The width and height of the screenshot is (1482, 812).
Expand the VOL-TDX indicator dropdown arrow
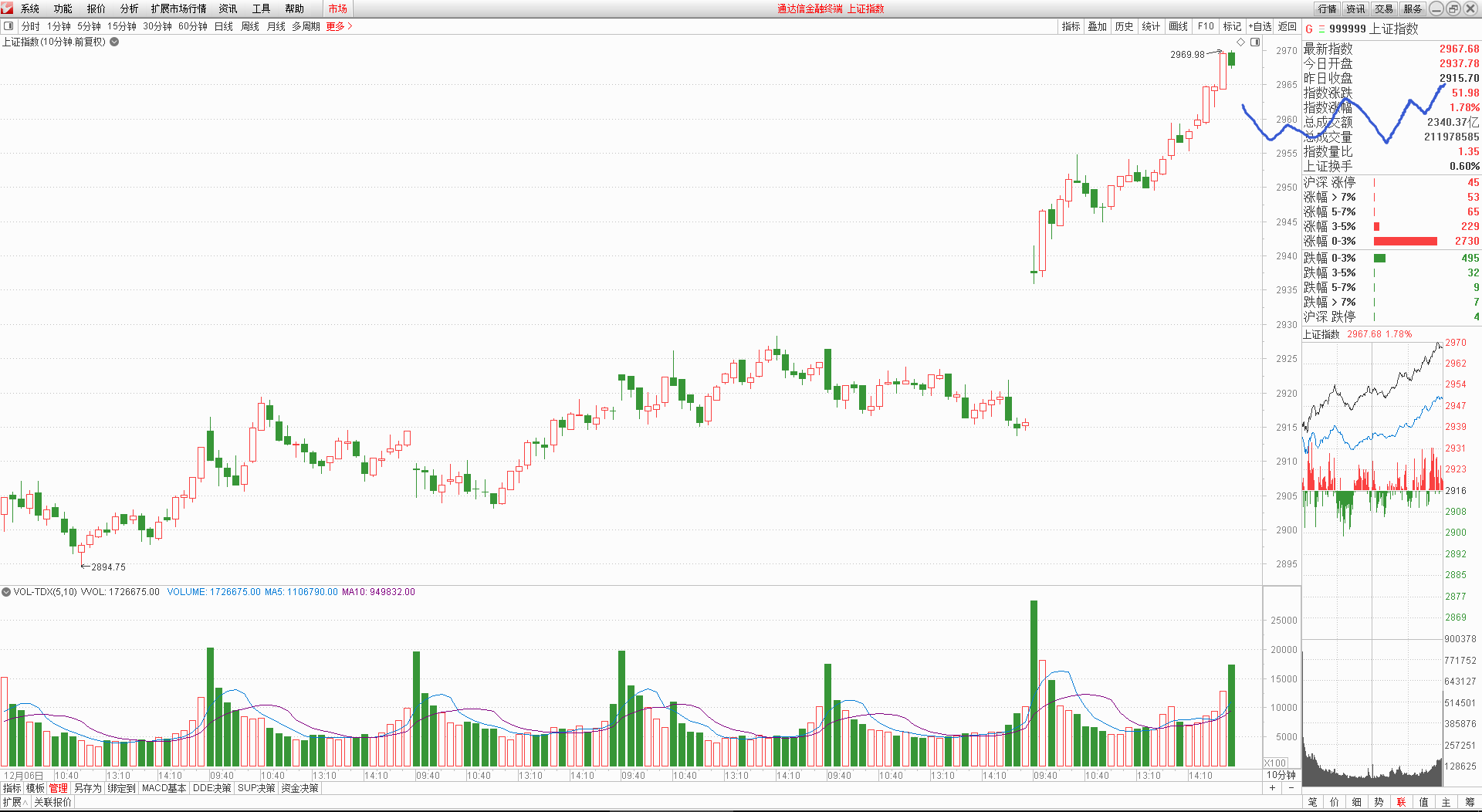6,592
